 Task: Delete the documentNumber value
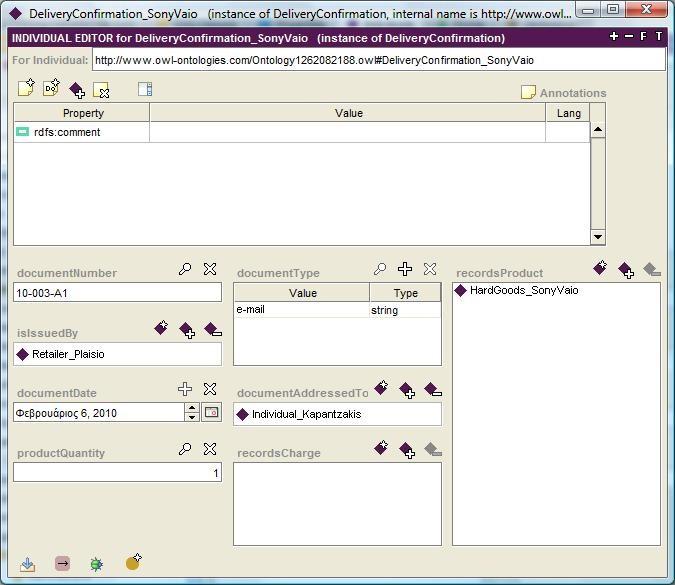210,269
